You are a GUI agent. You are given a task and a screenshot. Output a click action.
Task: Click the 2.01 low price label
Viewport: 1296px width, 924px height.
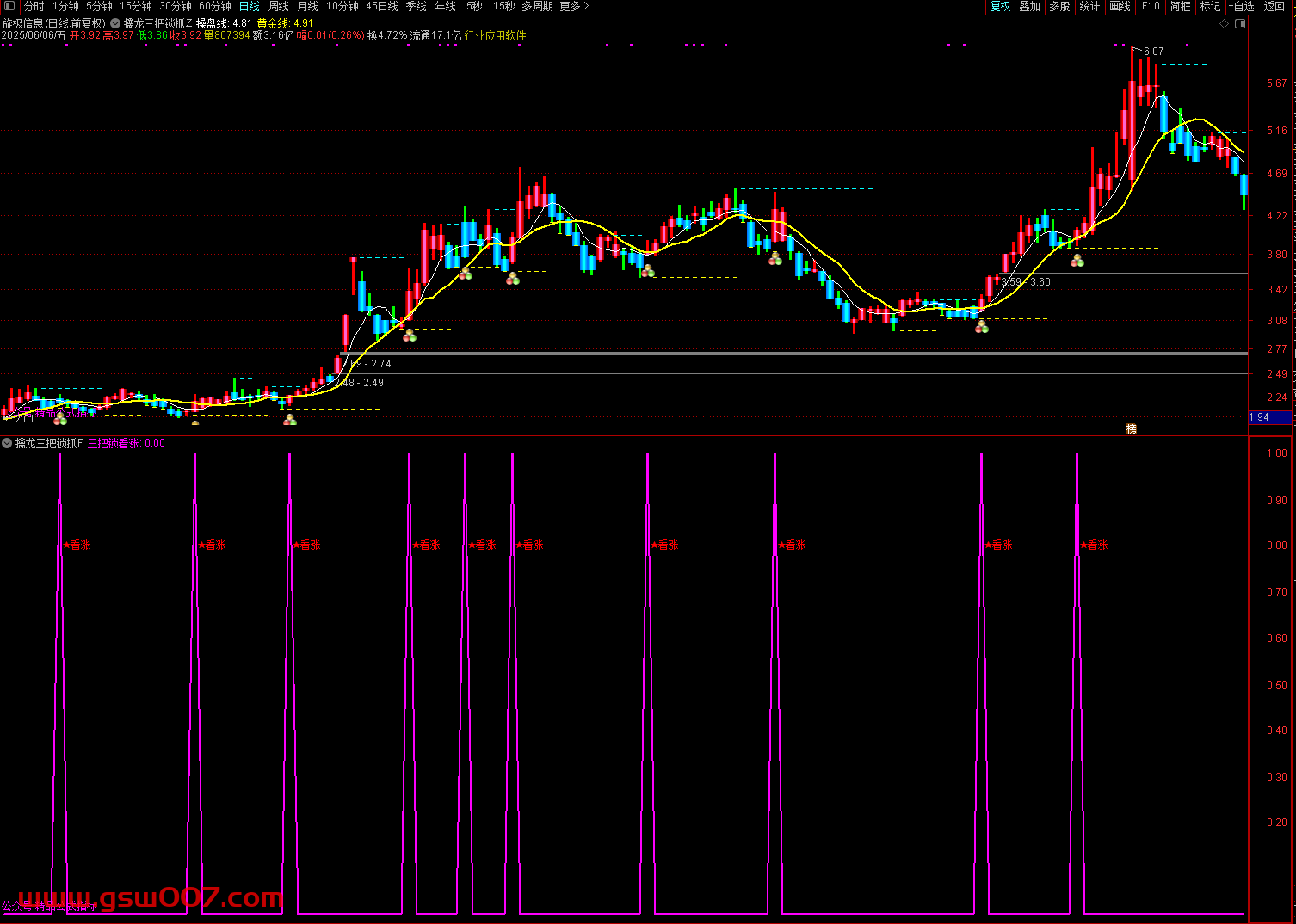tap(25, 419)
